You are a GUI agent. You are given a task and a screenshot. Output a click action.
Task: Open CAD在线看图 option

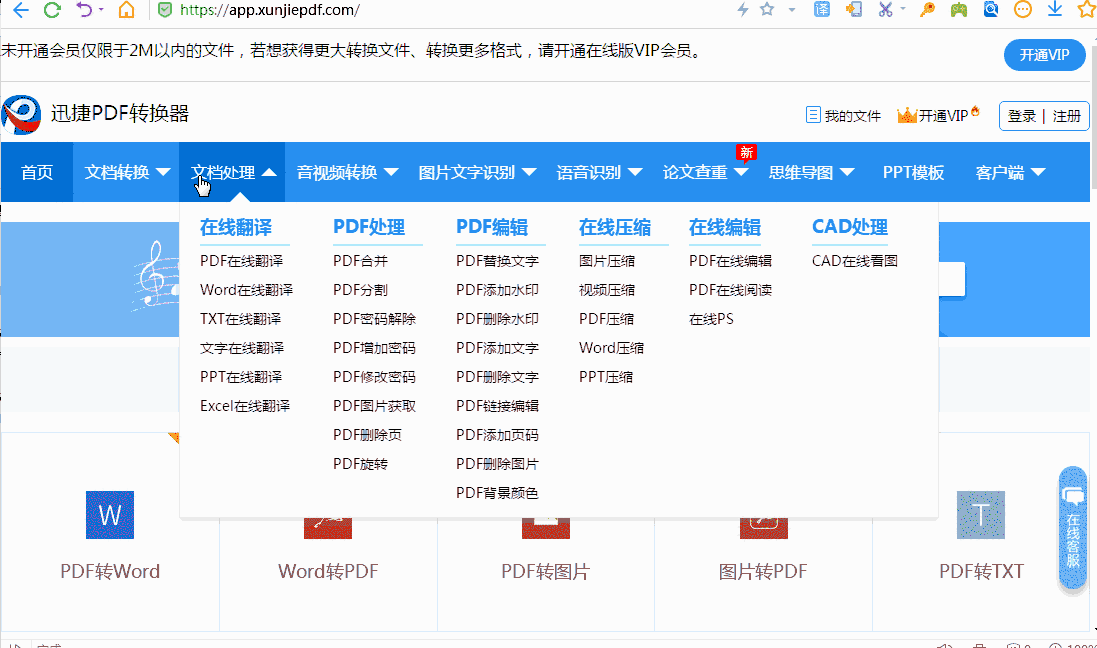pyautogui.click(x=855, y=261)
